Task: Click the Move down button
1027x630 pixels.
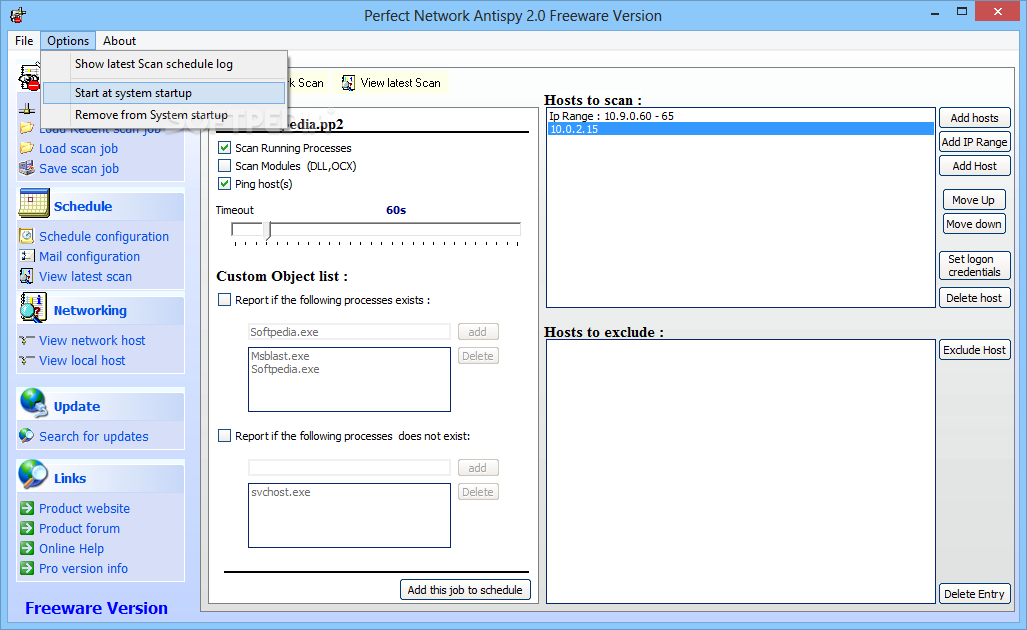Action: (974, 224)
